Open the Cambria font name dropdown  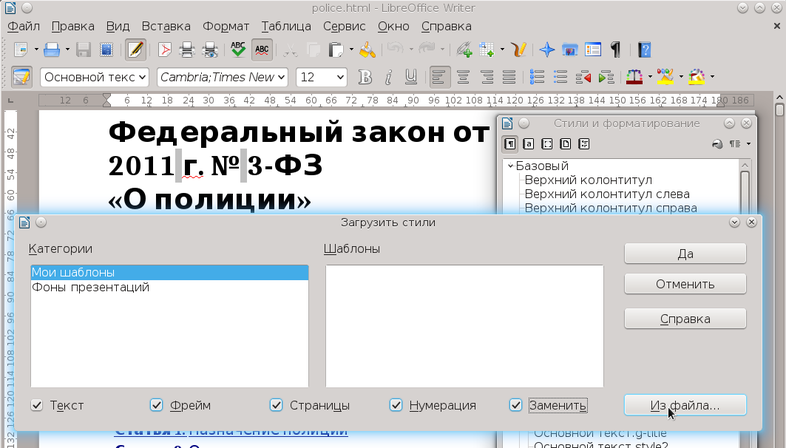281,77
